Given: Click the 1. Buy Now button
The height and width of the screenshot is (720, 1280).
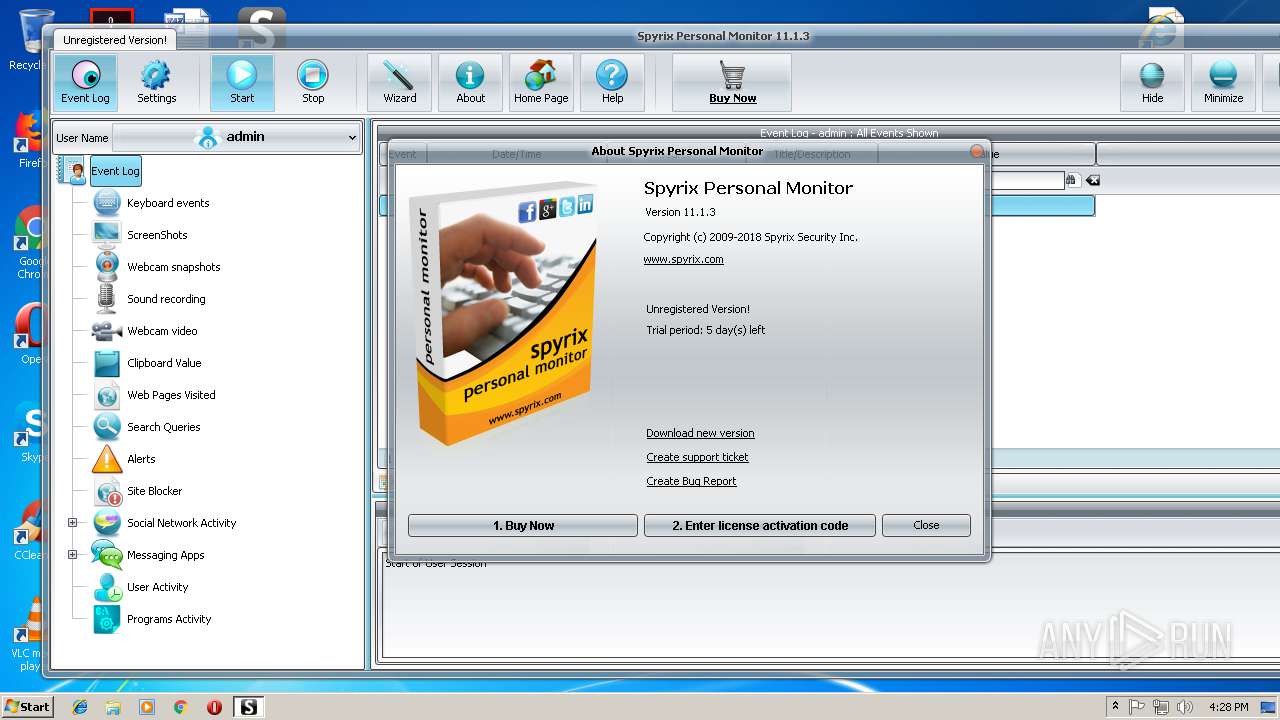Looking at the screenshot, I should coord(523,525).
